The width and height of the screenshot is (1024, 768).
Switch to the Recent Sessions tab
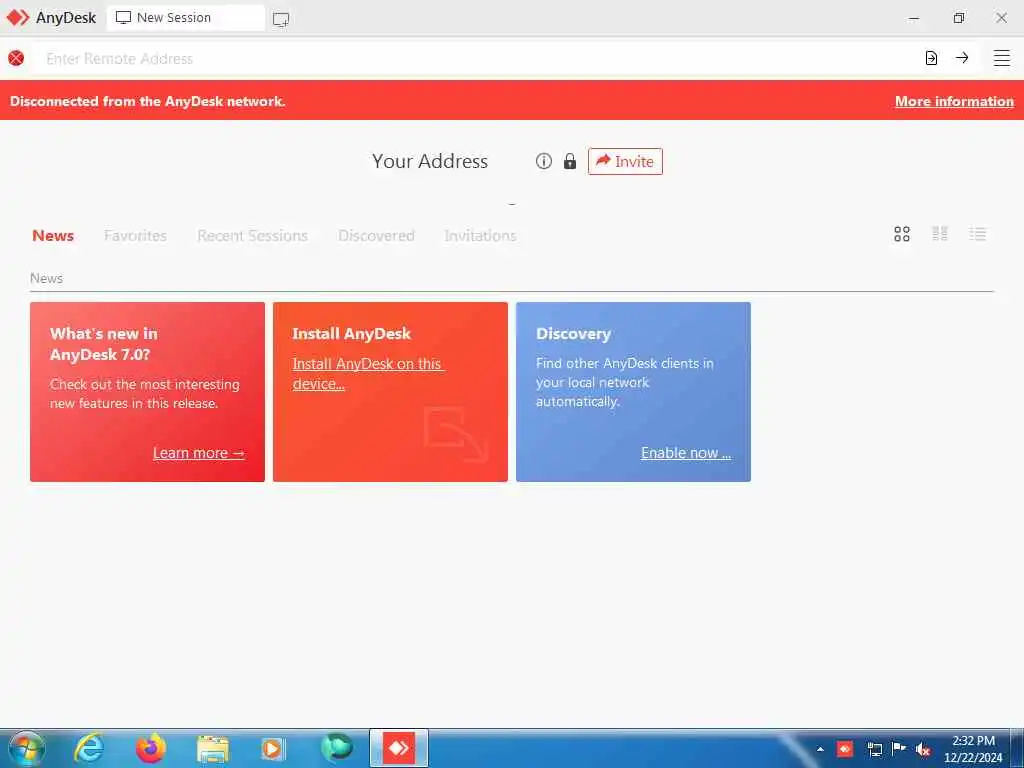pyautogui.click(x=253, y=236)
